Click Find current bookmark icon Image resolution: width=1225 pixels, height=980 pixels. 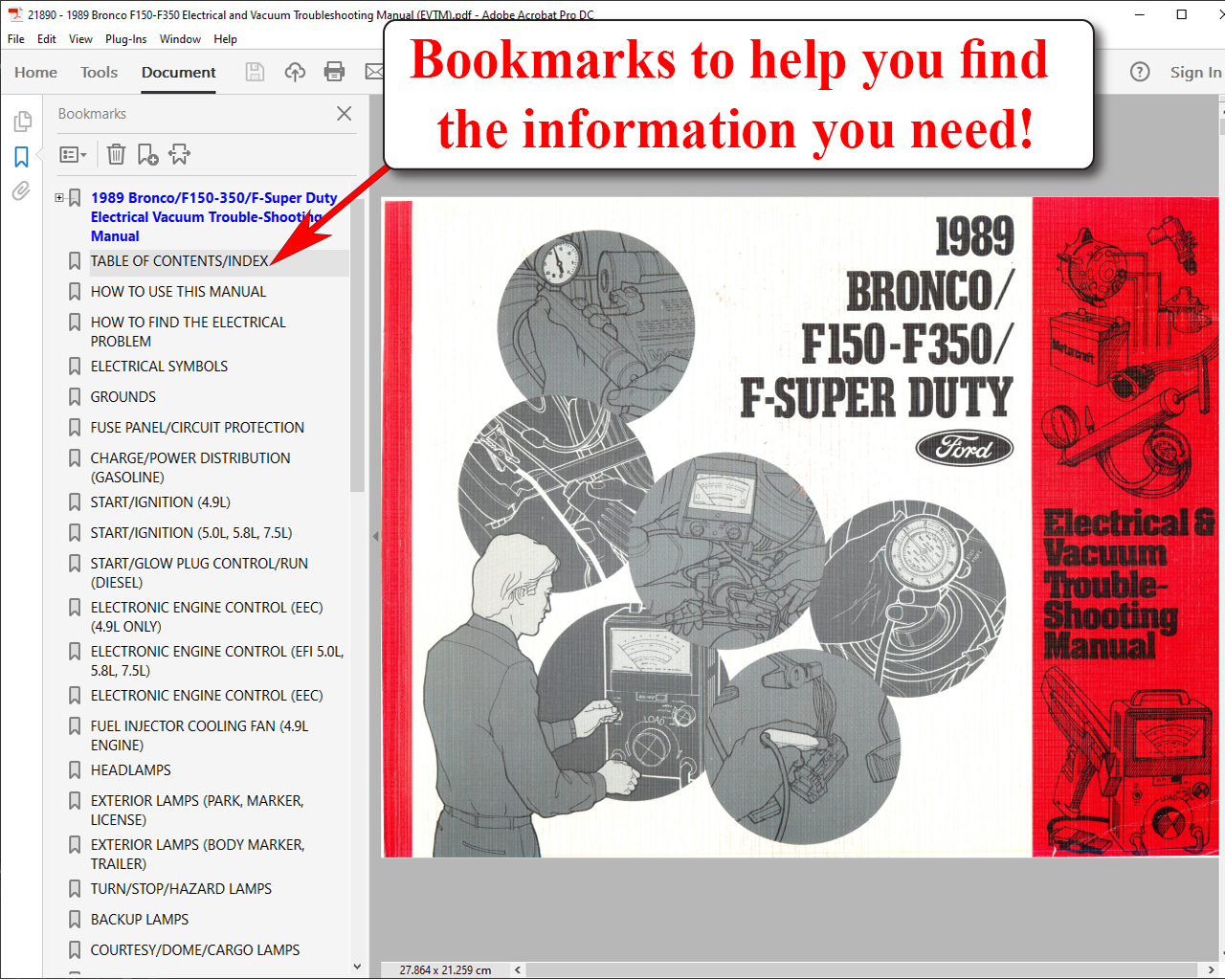click(x=179, y=154)
